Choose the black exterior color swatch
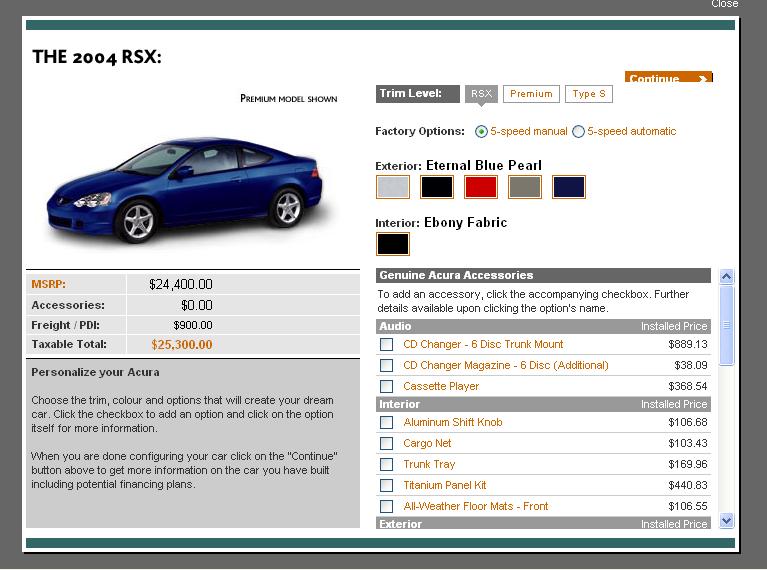 [x=437, y=187]
